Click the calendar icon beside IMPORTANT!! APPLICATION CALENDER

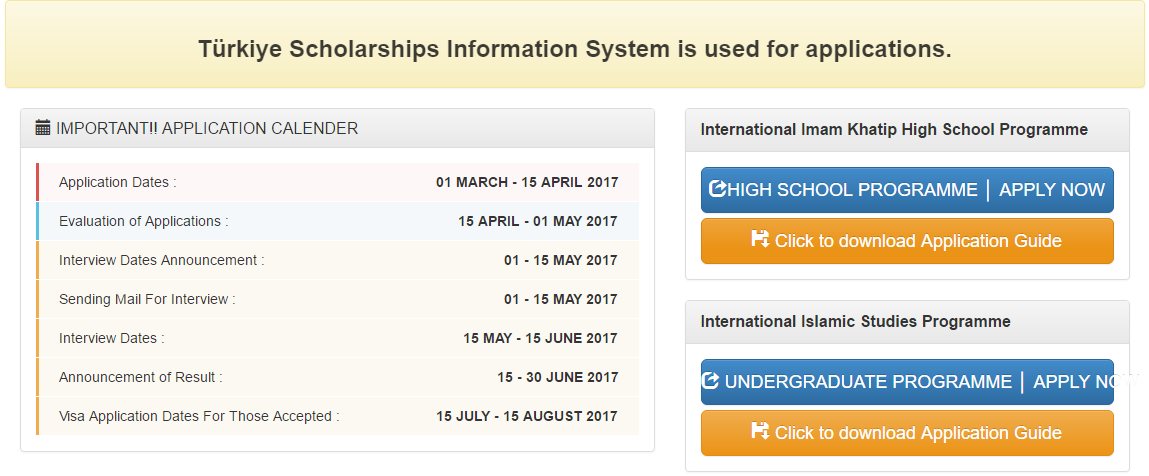coord(43,128)
